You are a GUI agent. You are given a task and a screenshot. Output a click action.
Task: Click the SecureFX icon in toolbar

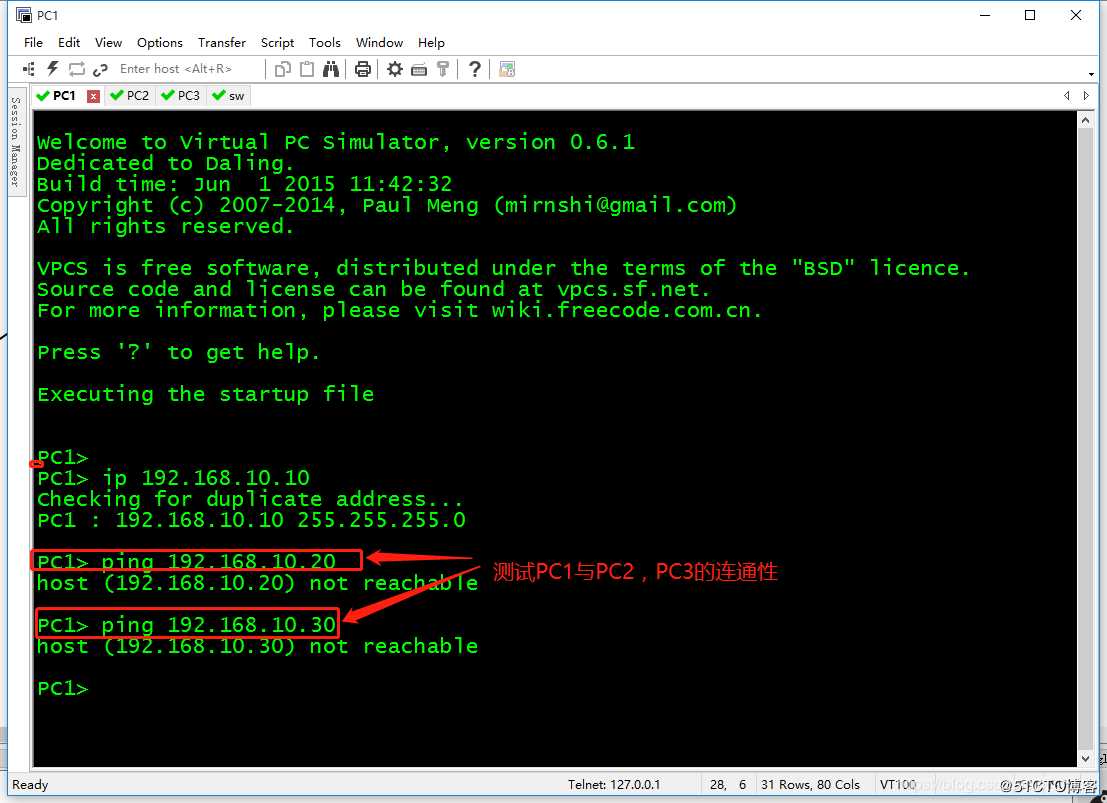507,69
